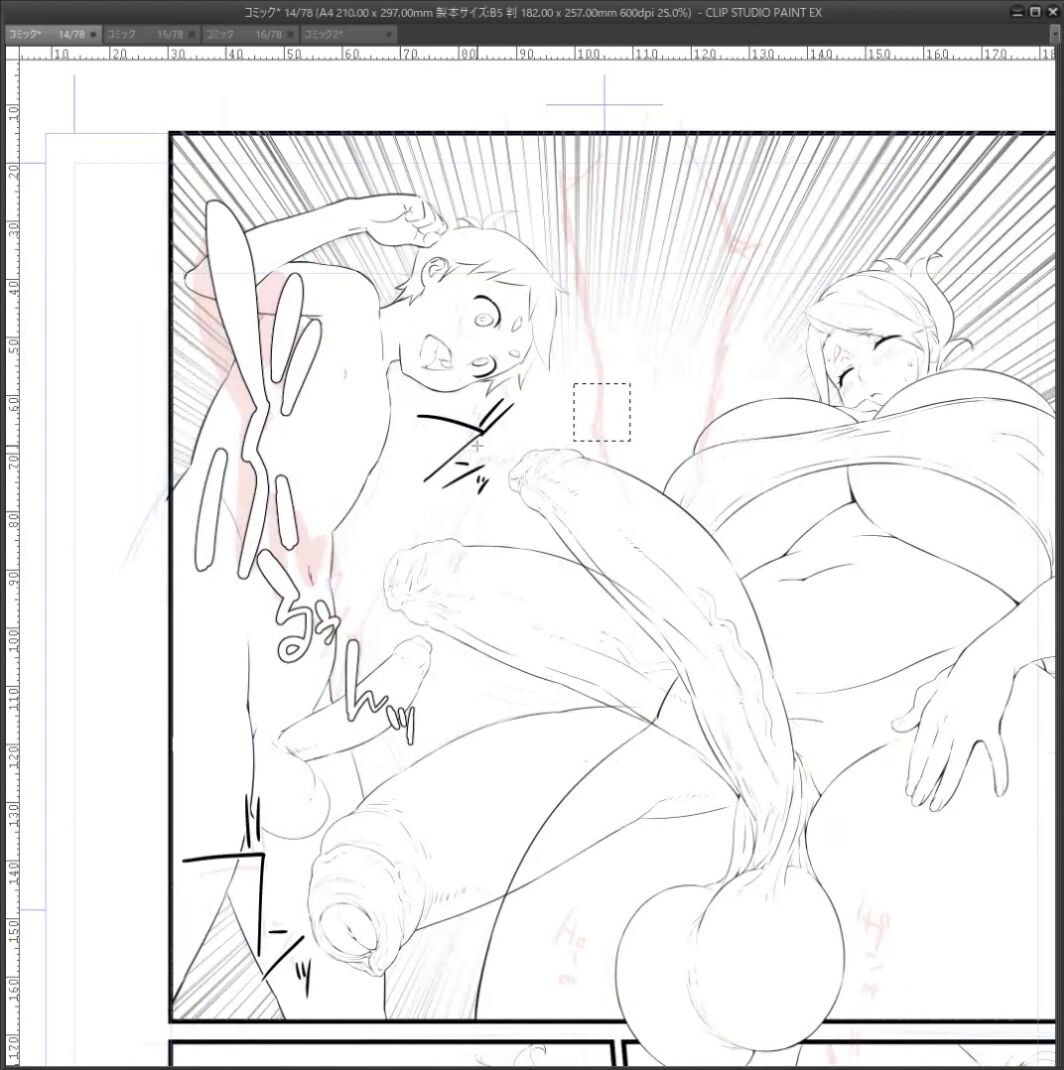Maximize the Clip Studio Paint window
1064x1070 pixels.
point(1035,12)
